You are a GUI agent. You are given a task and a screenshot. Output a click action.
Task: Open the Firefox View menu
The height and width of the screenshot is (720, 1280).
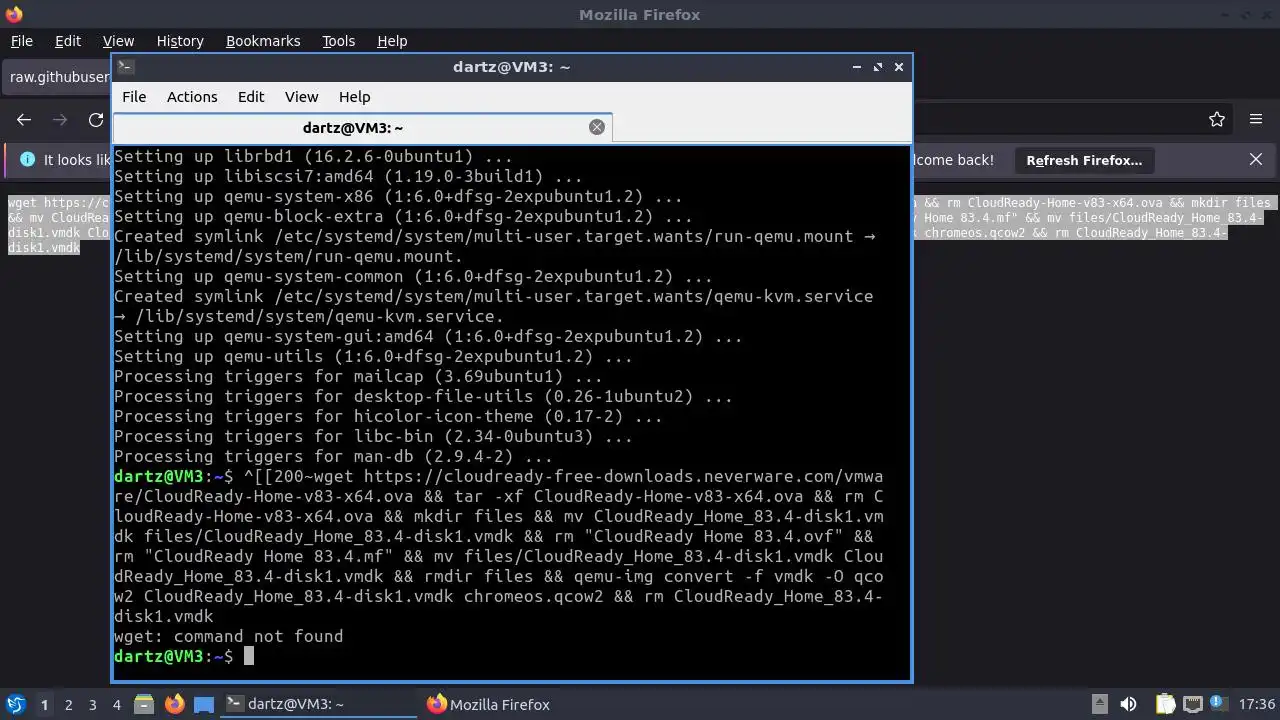(118, 41)
